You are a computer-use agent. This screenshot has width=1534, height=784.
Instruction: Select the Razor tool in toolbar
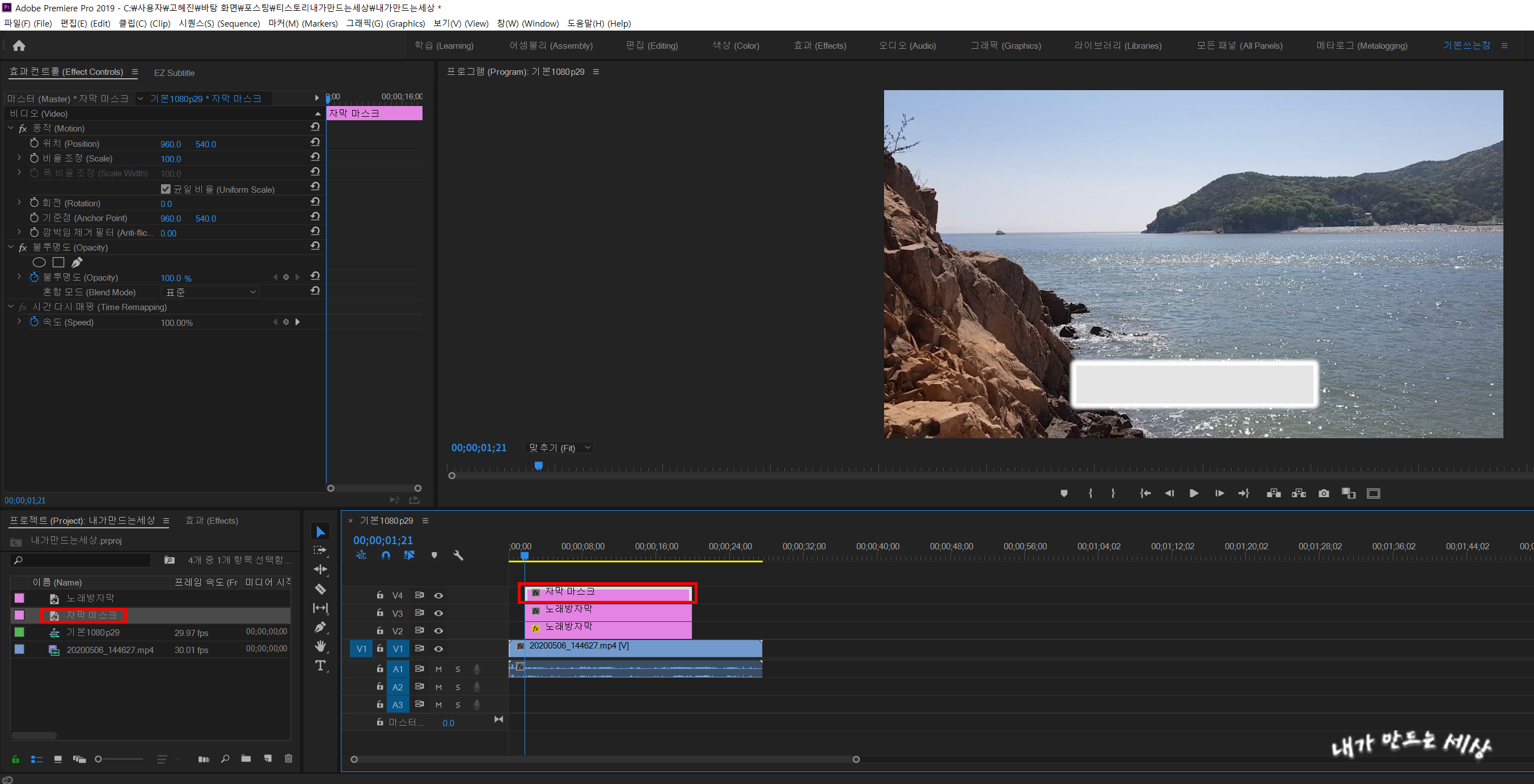[320, 589]
